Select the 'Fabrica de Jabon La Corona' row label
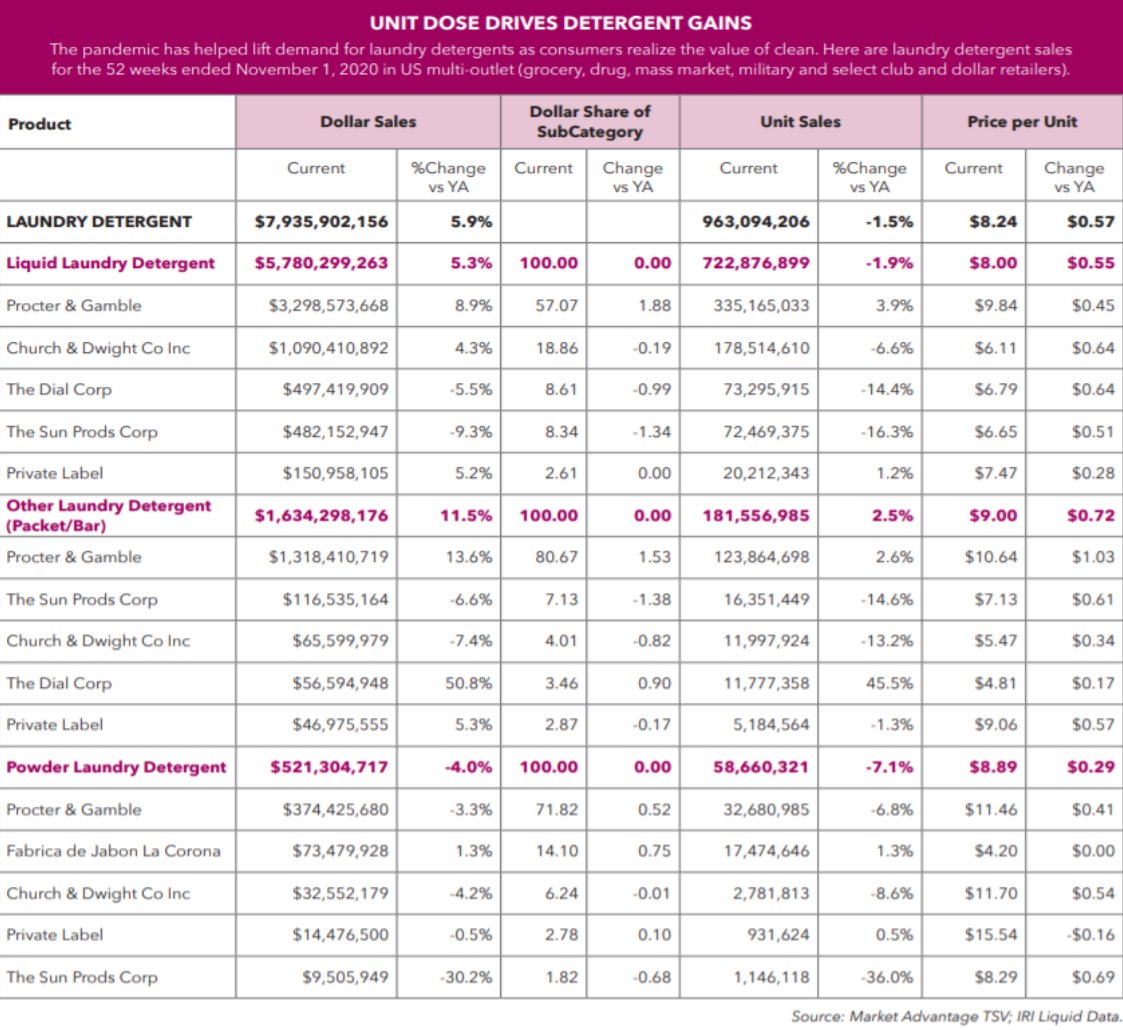Screen dimensions: 1123x1030 (x=113, y=851)
